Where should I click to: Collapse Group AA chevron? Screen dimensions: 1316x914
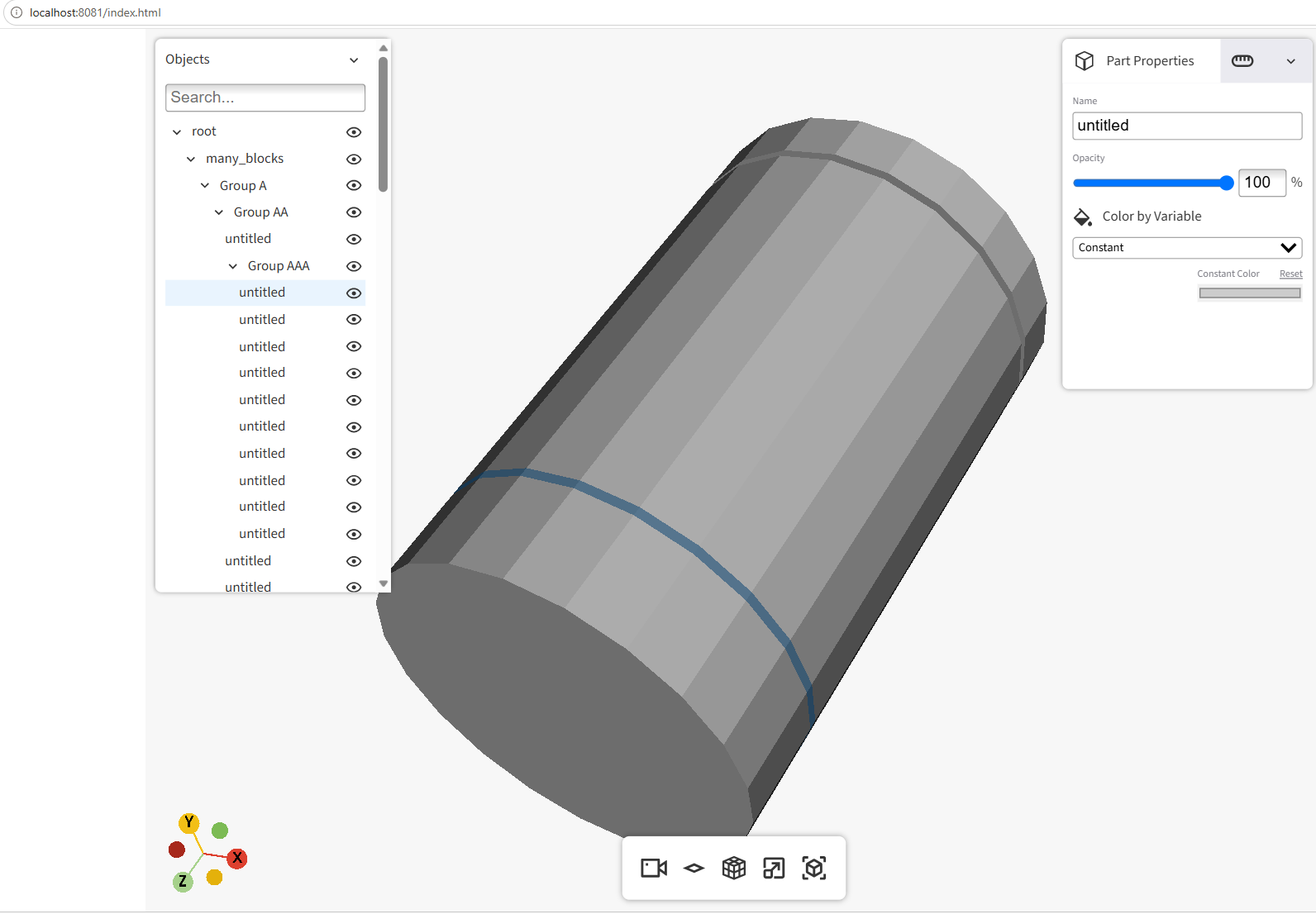[x=219, y=212]
